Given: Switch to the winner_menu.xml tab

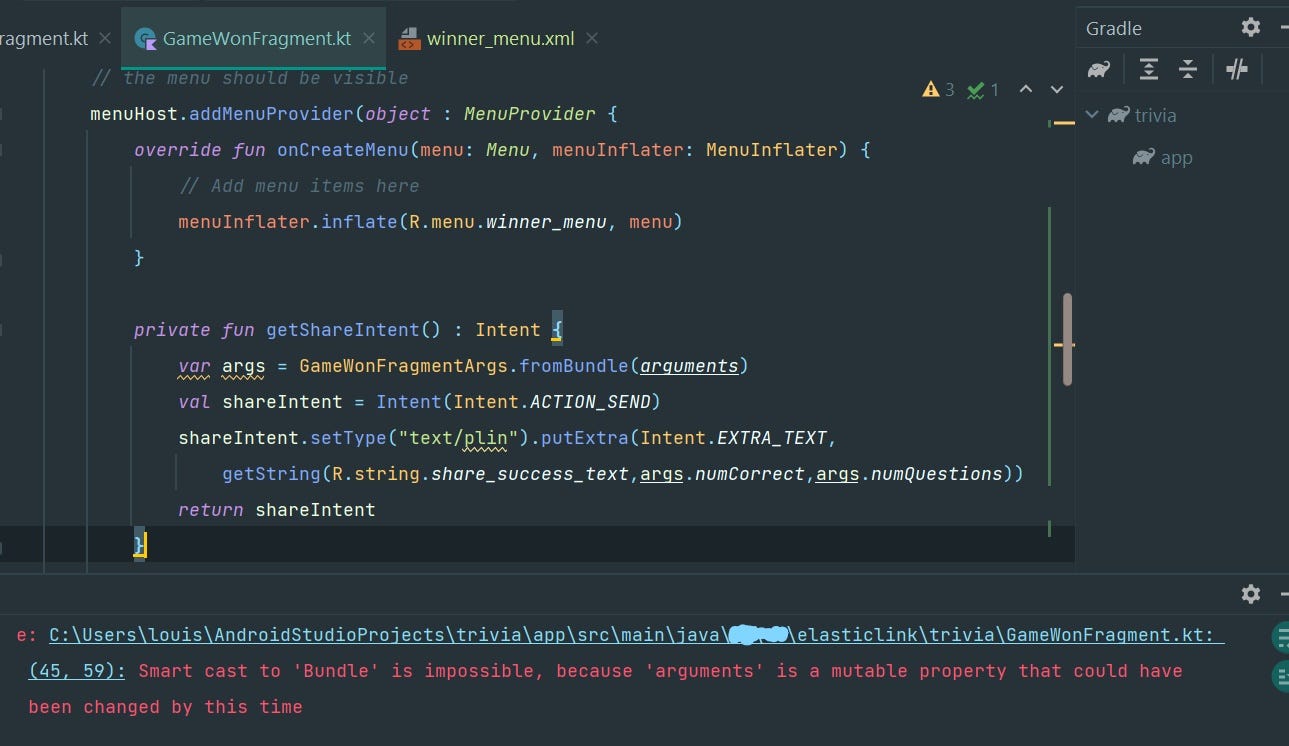Looking at the screenshot, I should [x=499, y=38].
